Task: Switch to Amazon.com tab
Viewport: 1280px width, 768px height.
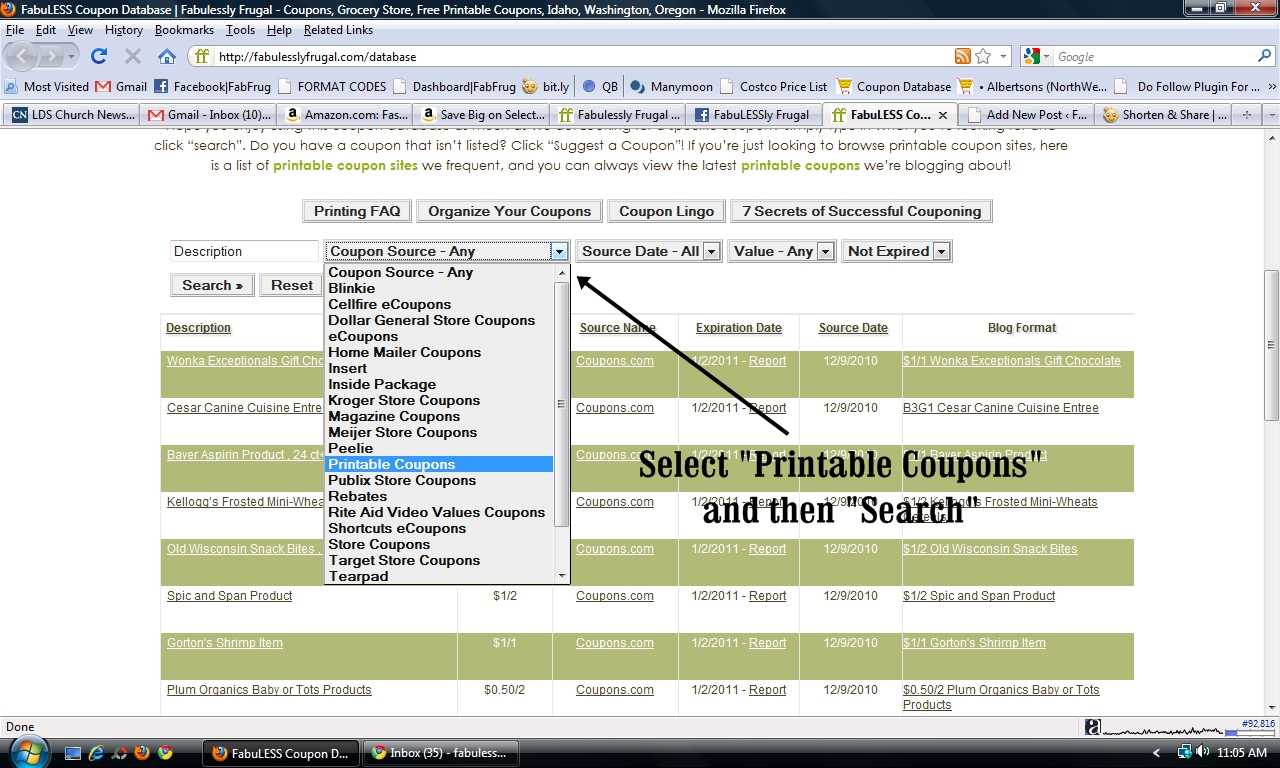Action: click(345, 115)
